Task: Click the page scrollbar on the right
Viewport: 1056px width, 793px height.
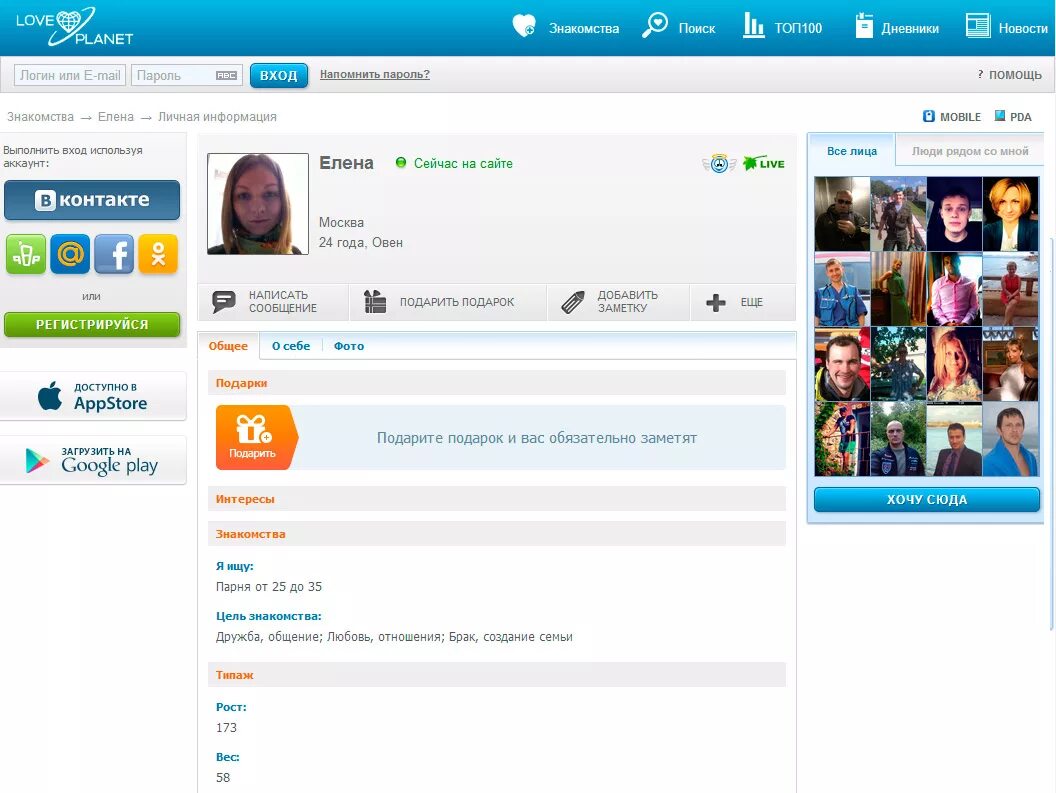Action: [x=1051, y=434]
